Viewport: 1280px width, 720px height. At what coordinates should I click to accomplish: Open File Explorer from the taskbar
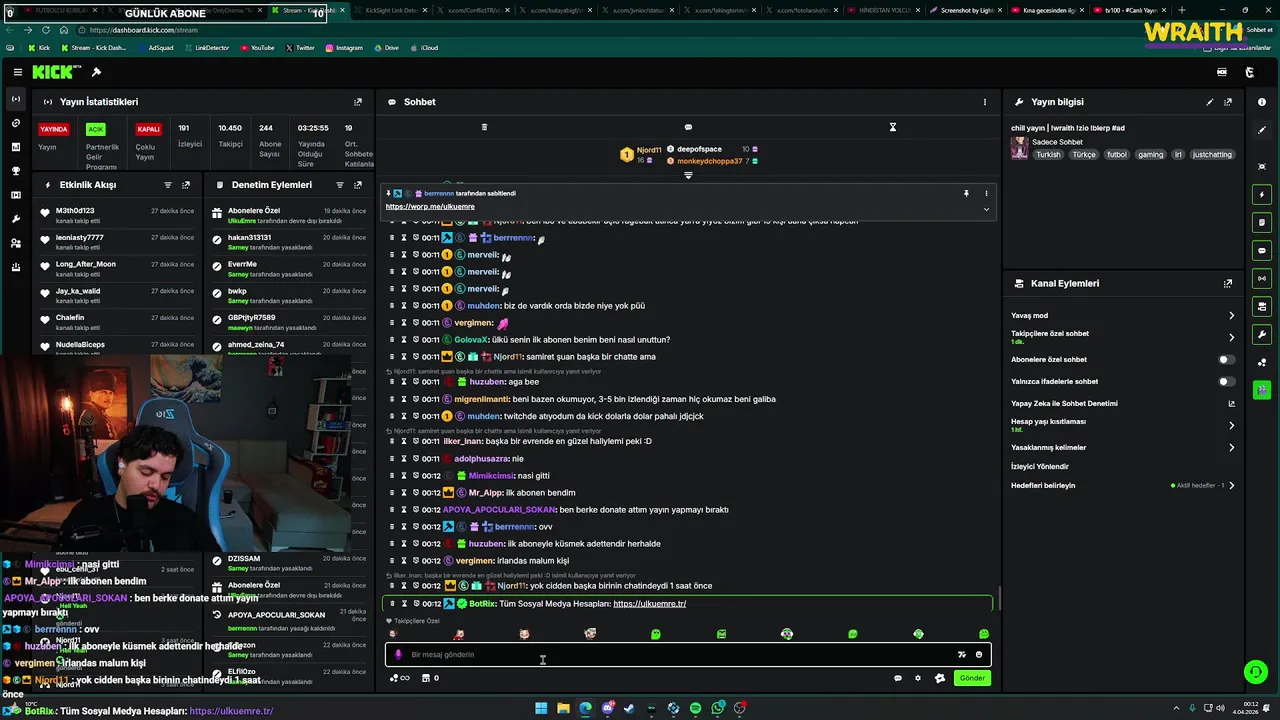563,708
